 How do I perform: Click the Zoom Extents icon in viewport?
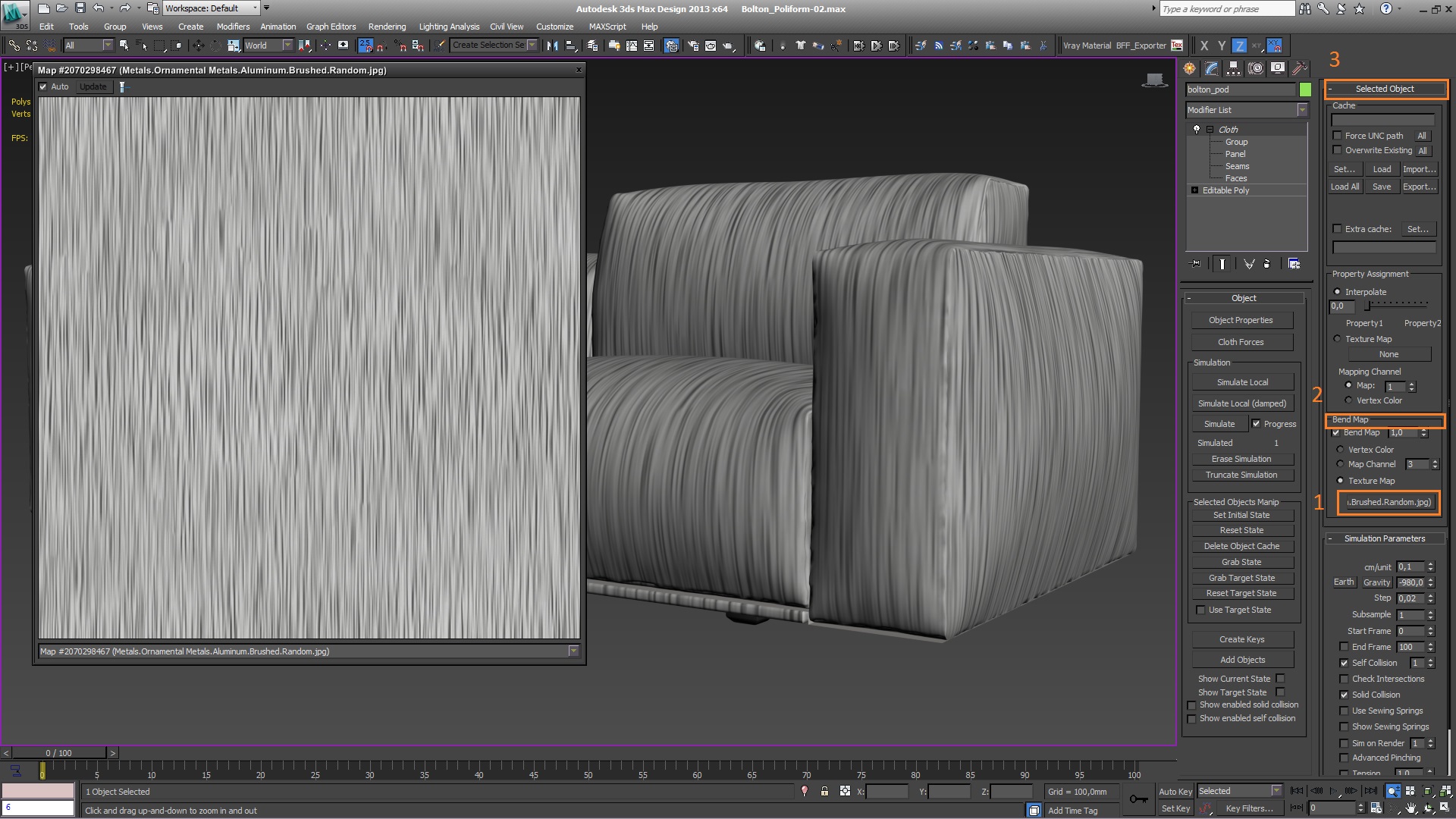click(1431, 791)
